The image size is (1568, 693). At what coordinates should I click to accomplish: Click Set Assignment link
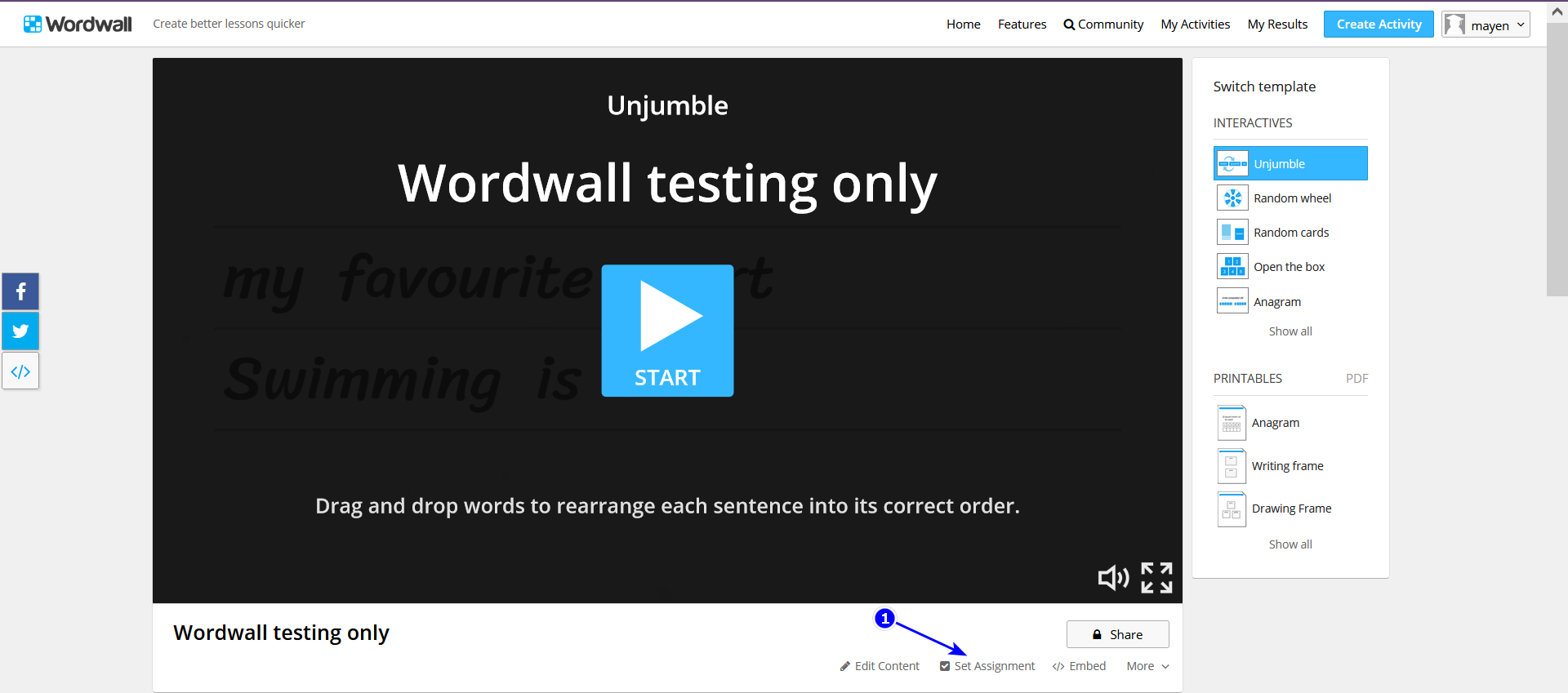987,666
